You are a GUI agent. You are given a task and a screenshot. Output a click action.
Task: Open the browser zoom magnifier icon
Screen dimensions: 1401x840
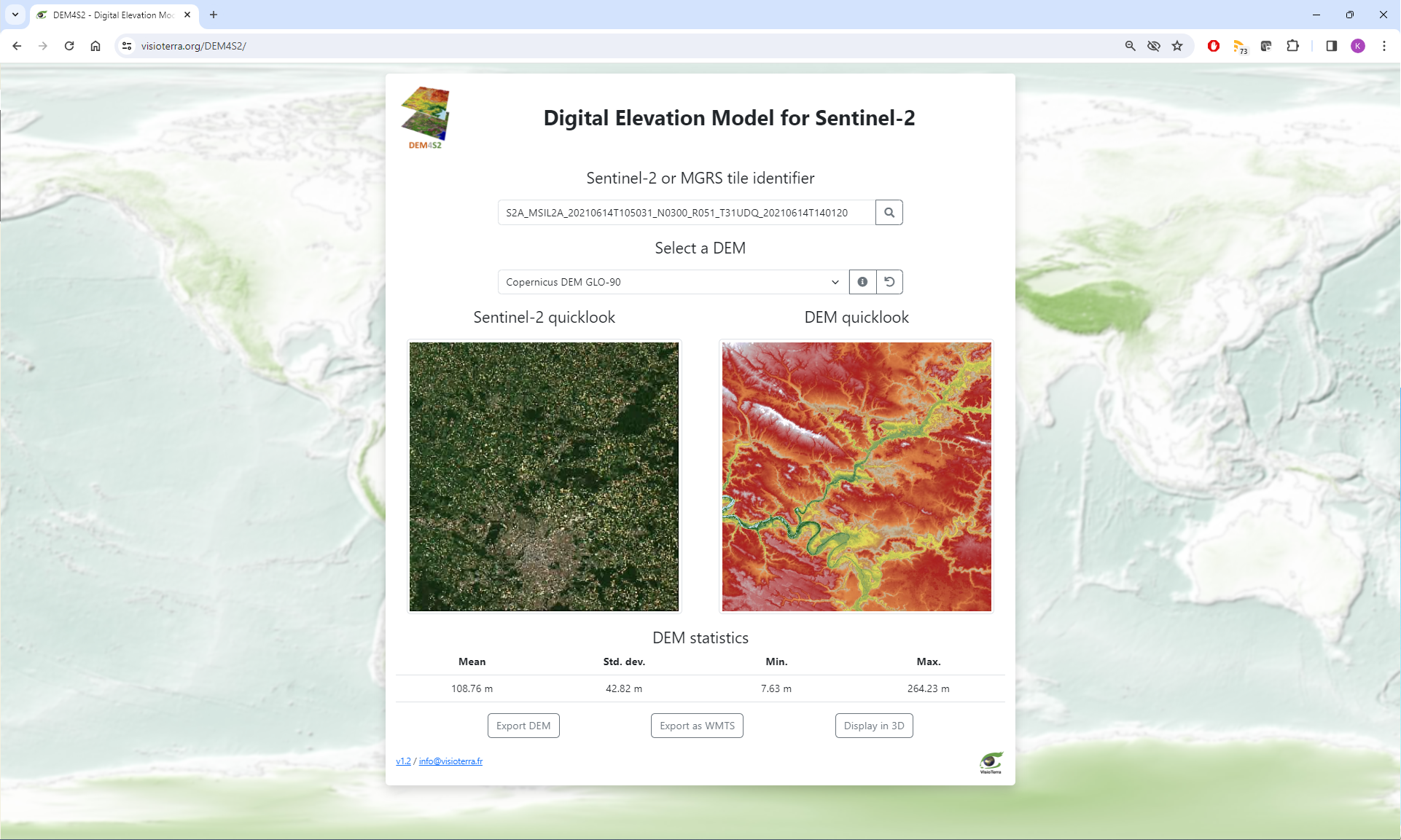coord(1130,46)
